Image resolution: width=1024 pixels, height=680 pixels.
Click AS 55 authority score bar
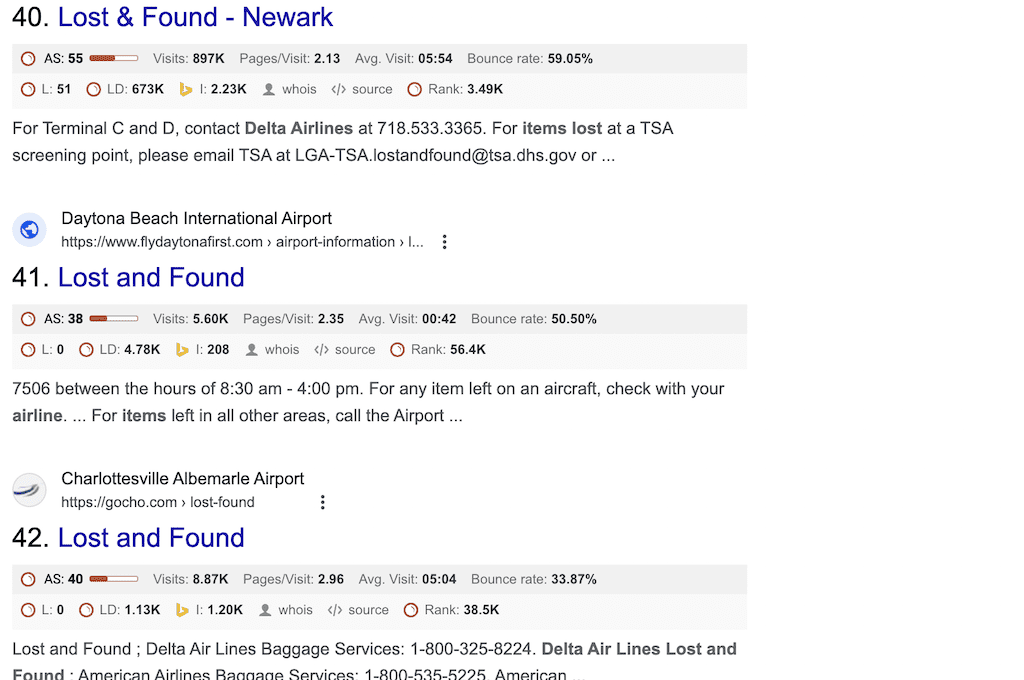114,58
